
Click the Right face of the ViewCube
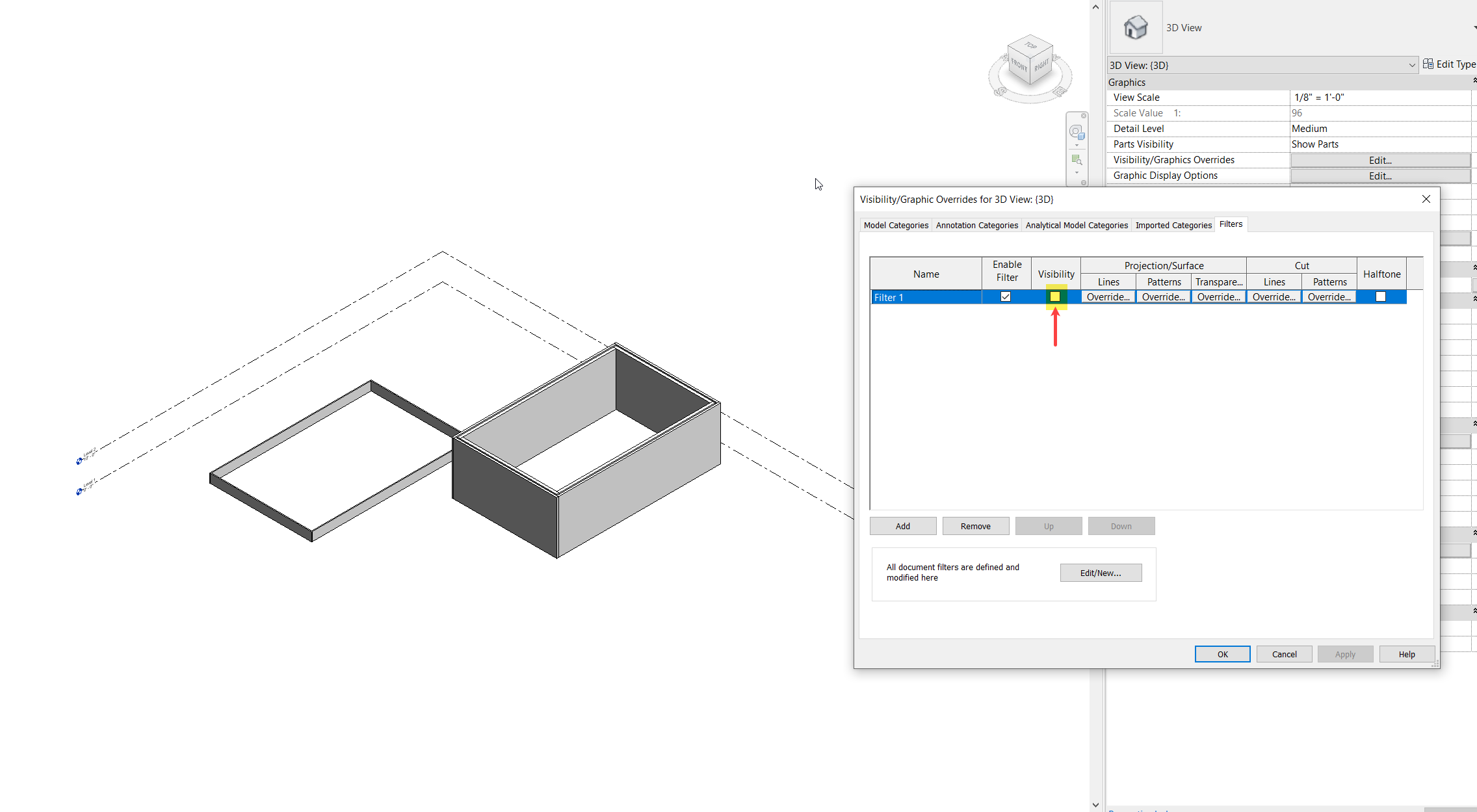click(1043, 65)
